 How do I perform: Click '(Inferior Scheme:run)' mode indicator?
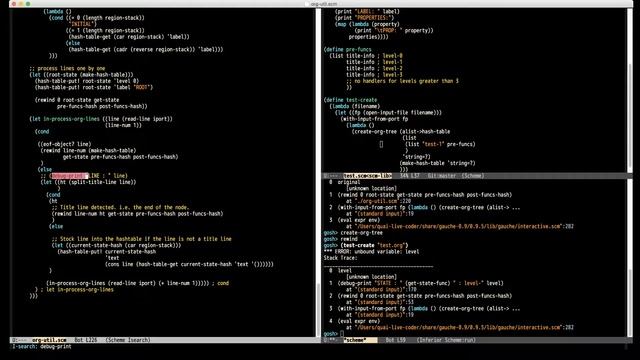pos(446,340)
